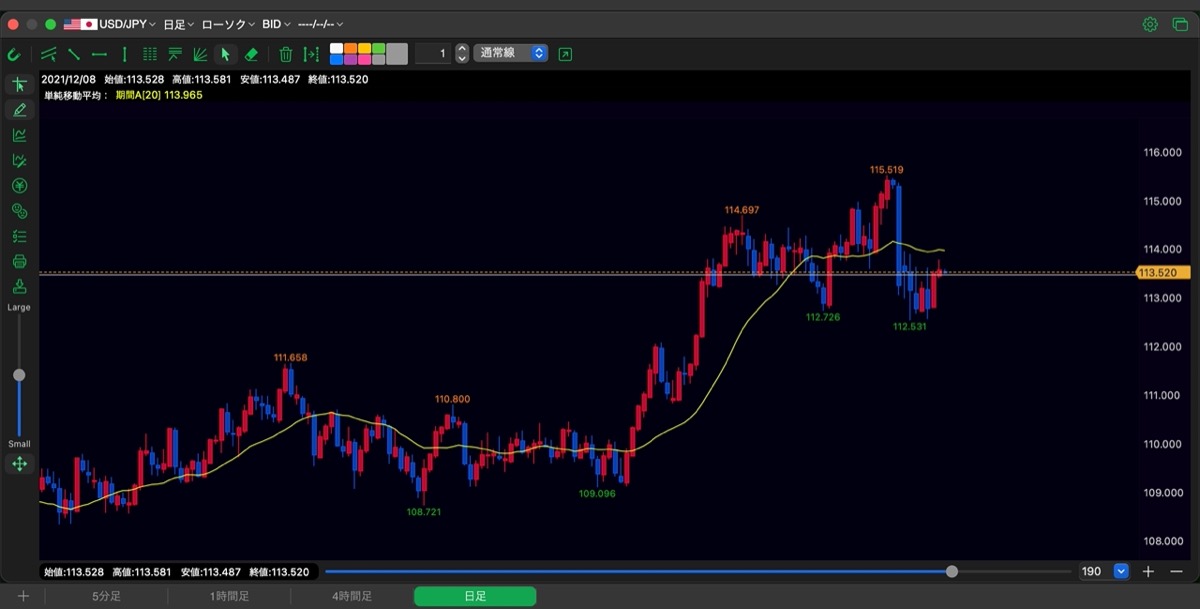
Task: Open the date selector dropdown ----/--/--
Action: coord(322,24)
